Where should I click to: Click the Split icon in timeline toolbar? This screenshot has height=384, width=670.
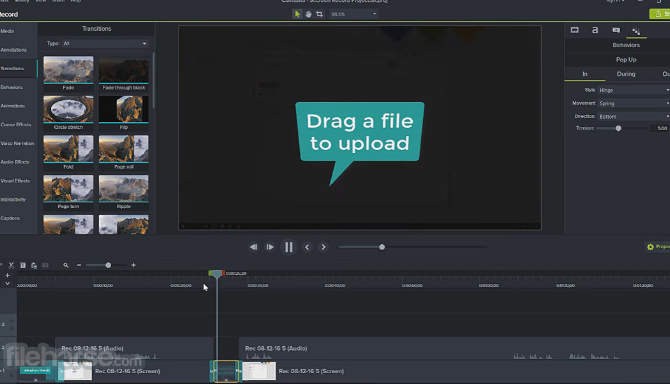point(45,265)
